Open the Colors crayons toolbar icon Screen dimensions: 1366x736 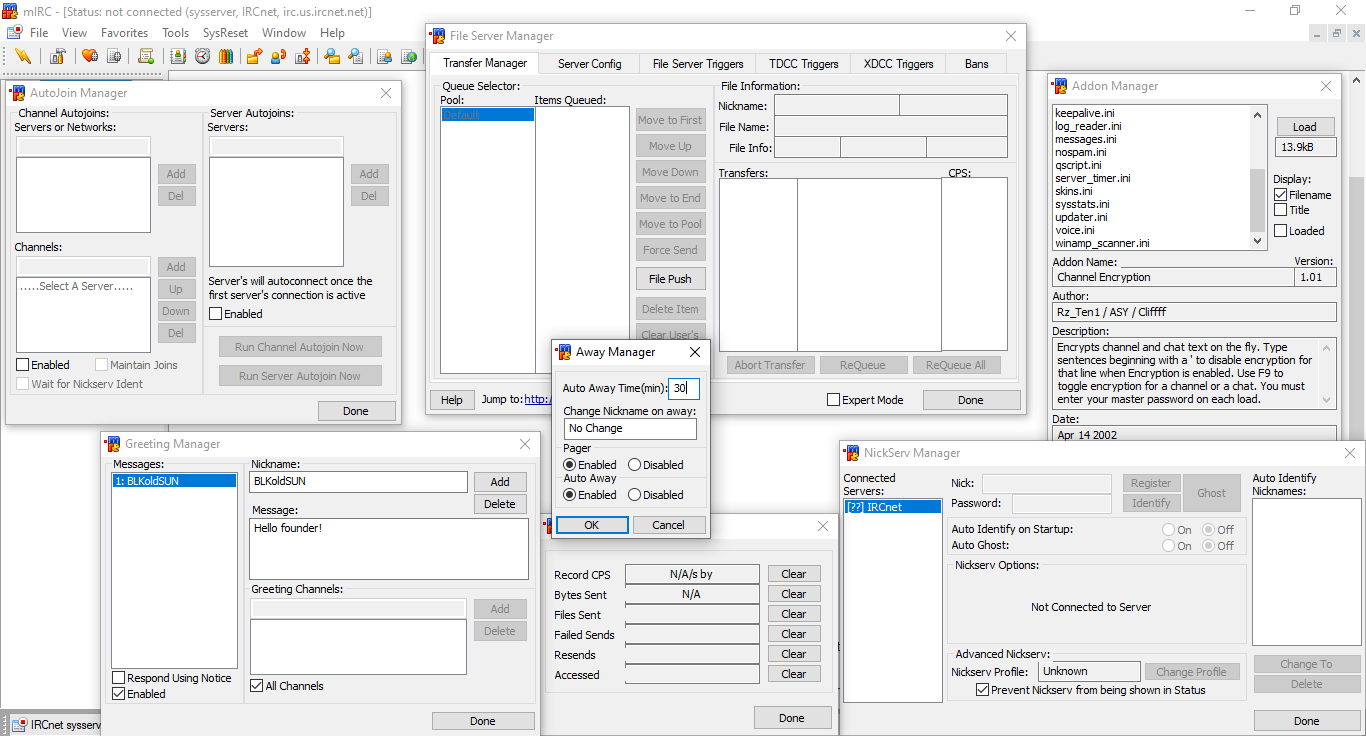coord(226,56)
